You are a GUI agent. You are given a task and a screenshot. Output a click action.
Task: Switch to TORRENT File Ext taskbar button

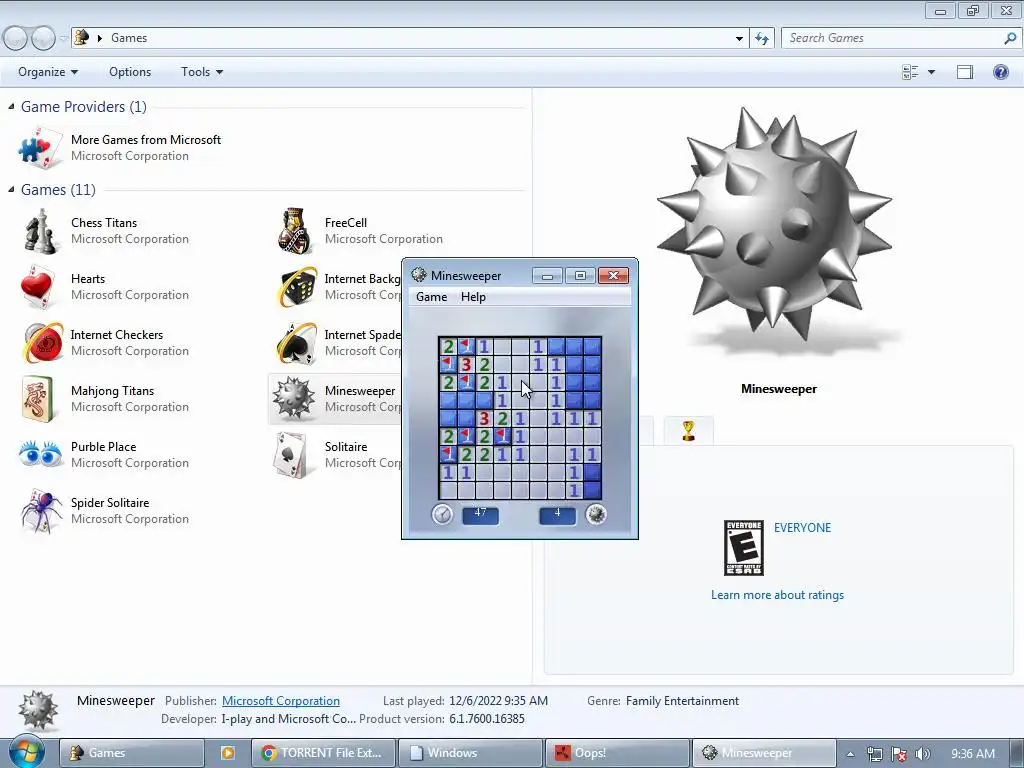click(323, 753)
